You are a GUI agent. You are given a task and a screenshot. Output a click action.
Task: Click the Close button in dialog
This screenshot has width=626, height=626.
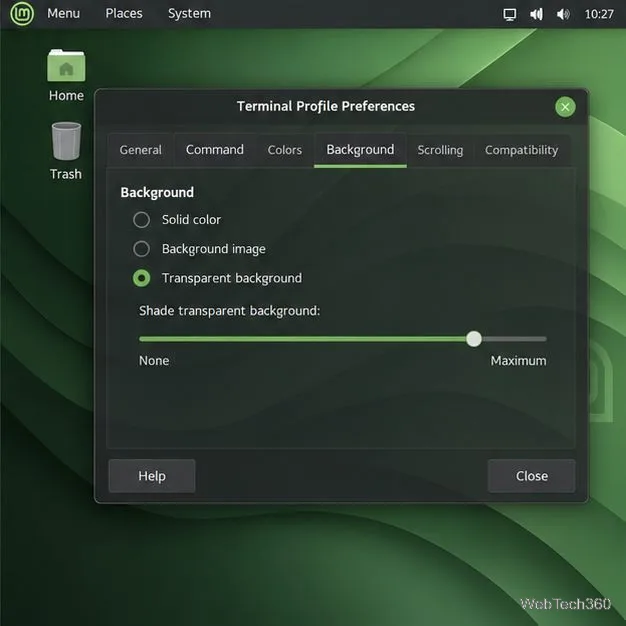[531, 476]
